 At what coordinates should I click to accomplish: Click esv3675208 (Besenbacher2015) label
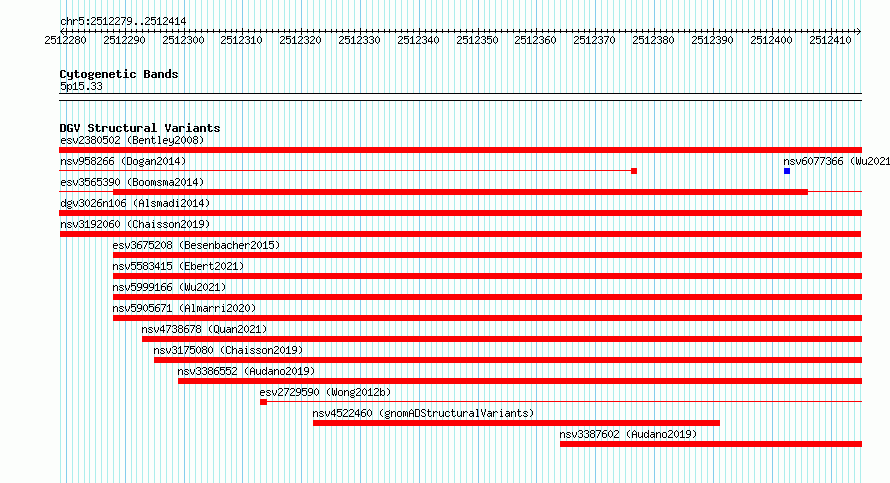click(x=196, y=245)
